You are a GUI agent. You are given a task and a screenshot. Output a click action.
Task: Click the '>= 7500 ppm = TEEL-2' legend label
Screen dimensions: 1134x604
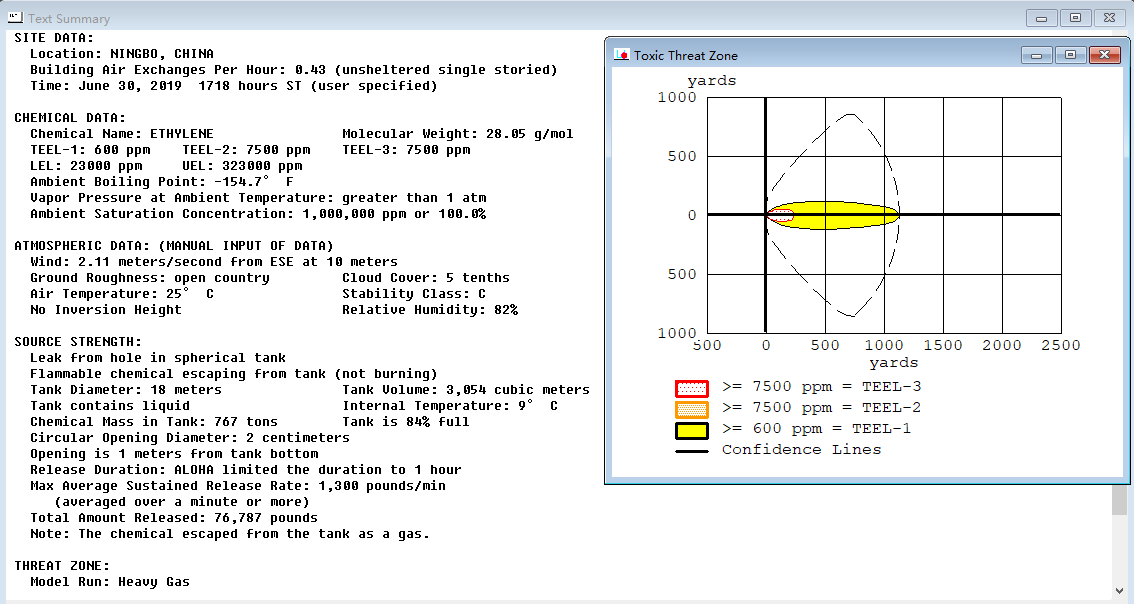822,407
